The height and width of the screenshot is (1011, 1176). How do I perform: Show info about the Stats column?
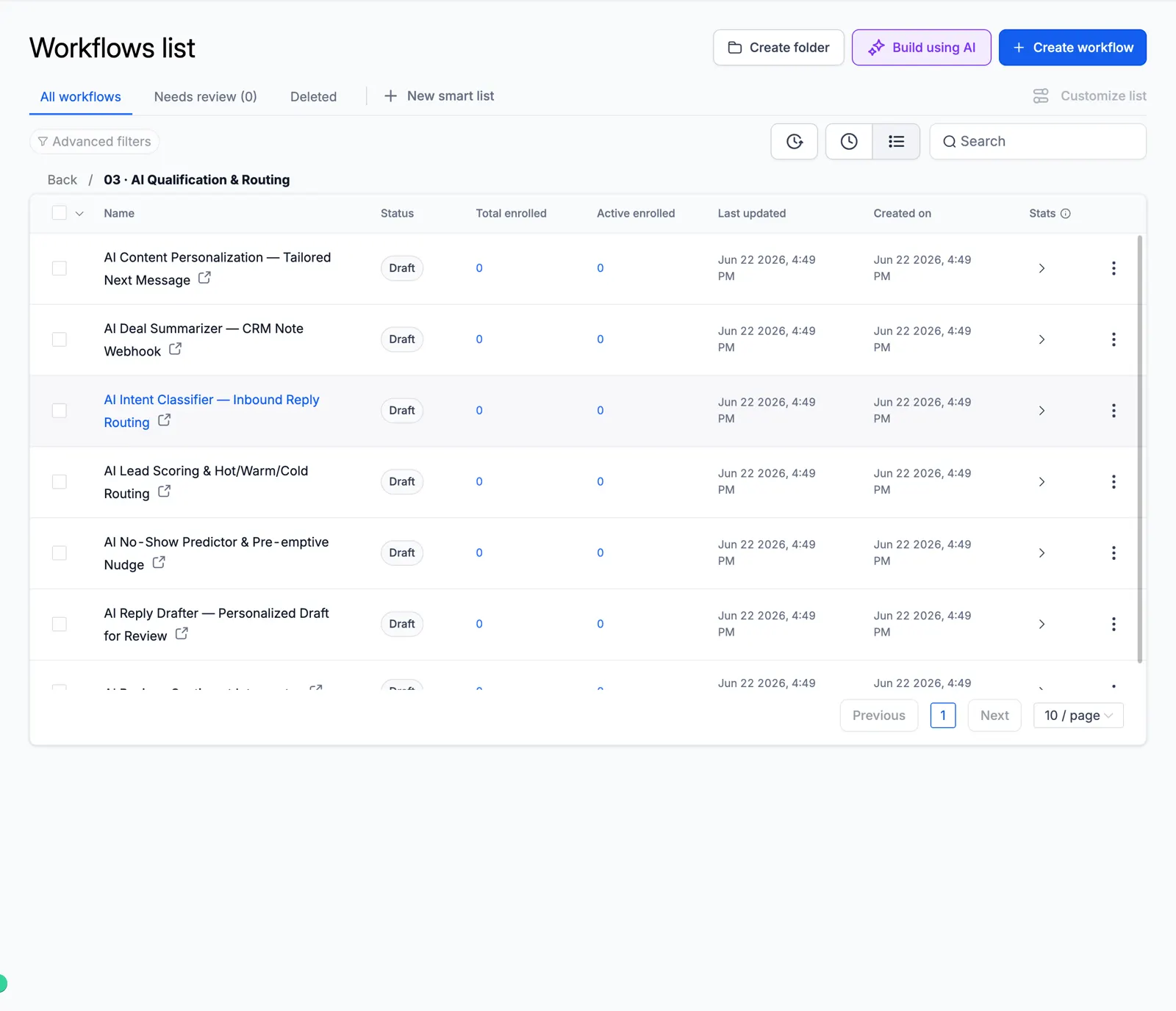click(x=1066, y=214)
